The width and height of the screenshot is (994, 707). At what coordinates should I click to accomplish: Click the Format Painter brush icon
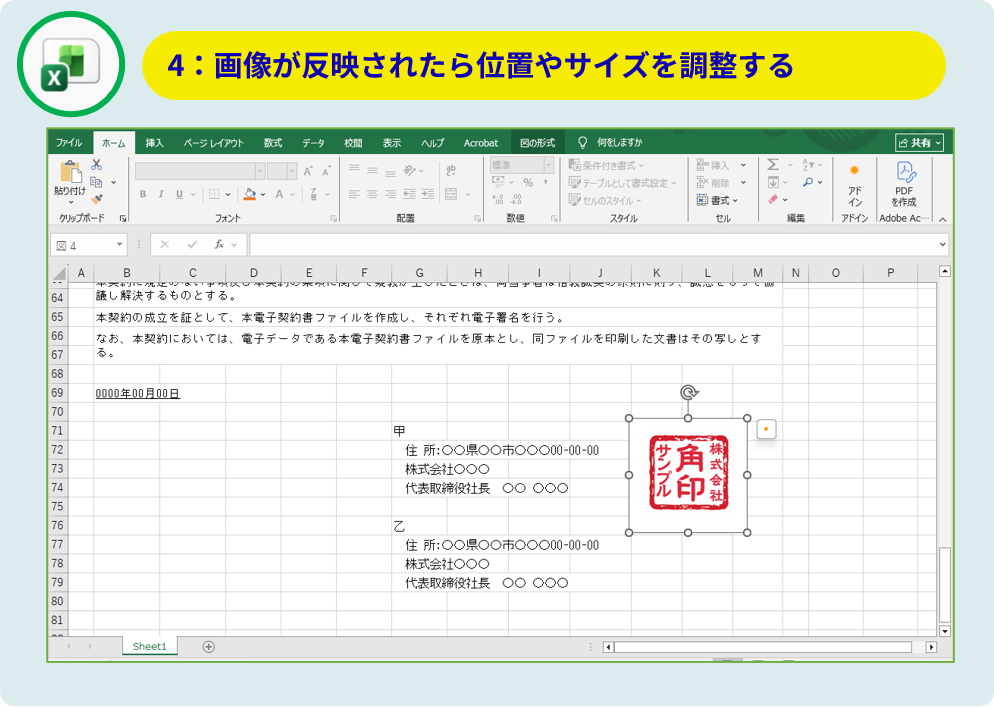(96, 199)
